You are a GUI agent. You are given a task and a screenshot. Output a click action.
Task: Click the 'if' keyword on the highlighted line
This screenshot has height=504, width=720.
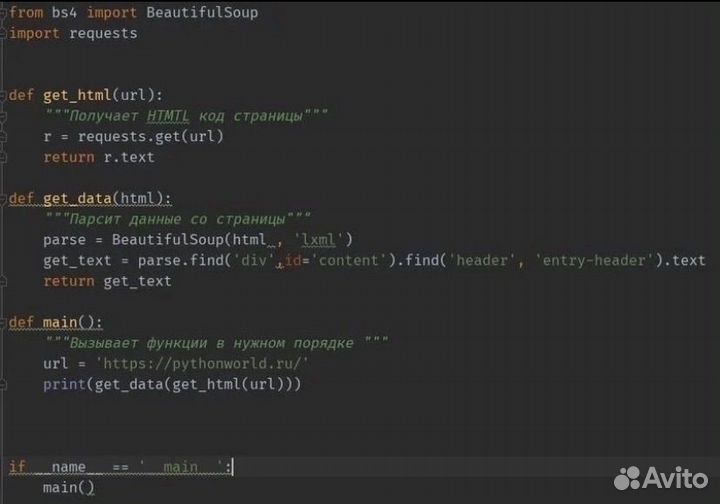17,467
